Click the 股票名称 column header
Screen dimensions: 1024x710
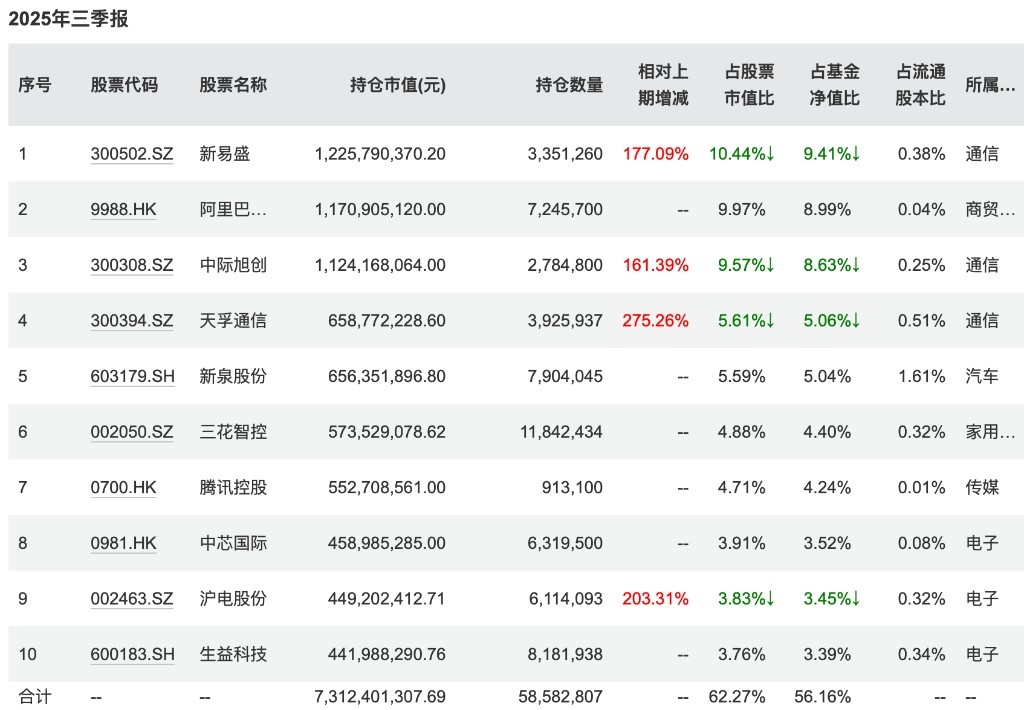233,85
